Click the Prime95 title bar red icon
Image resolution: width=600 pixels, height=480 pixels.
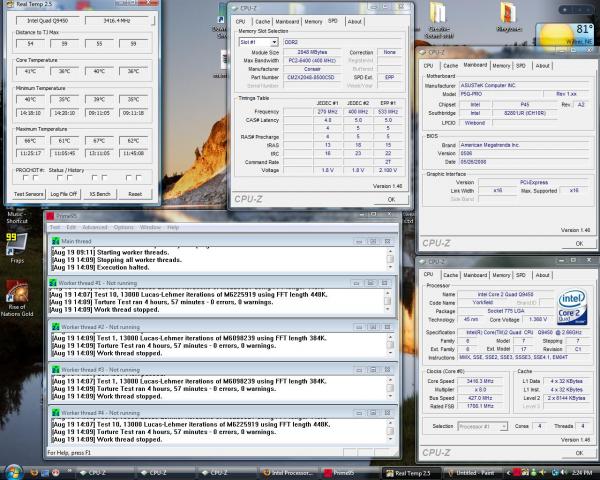coord(50,216)
